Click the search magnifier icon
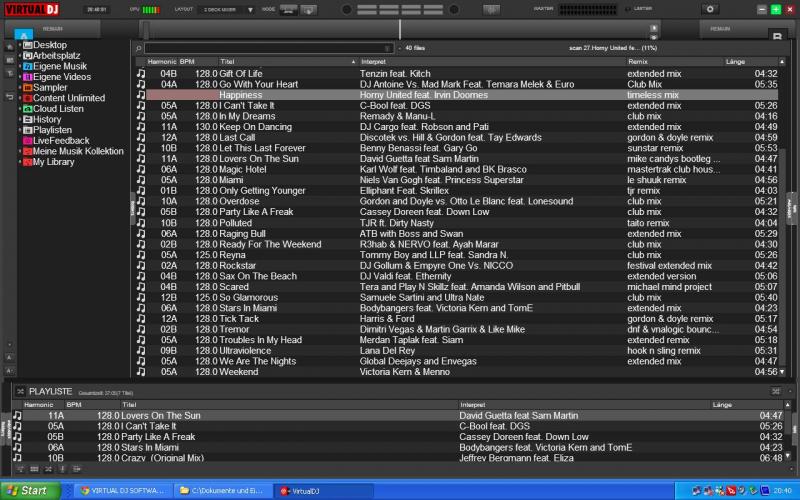Screen dimensions: 800x500 point(138,48)
